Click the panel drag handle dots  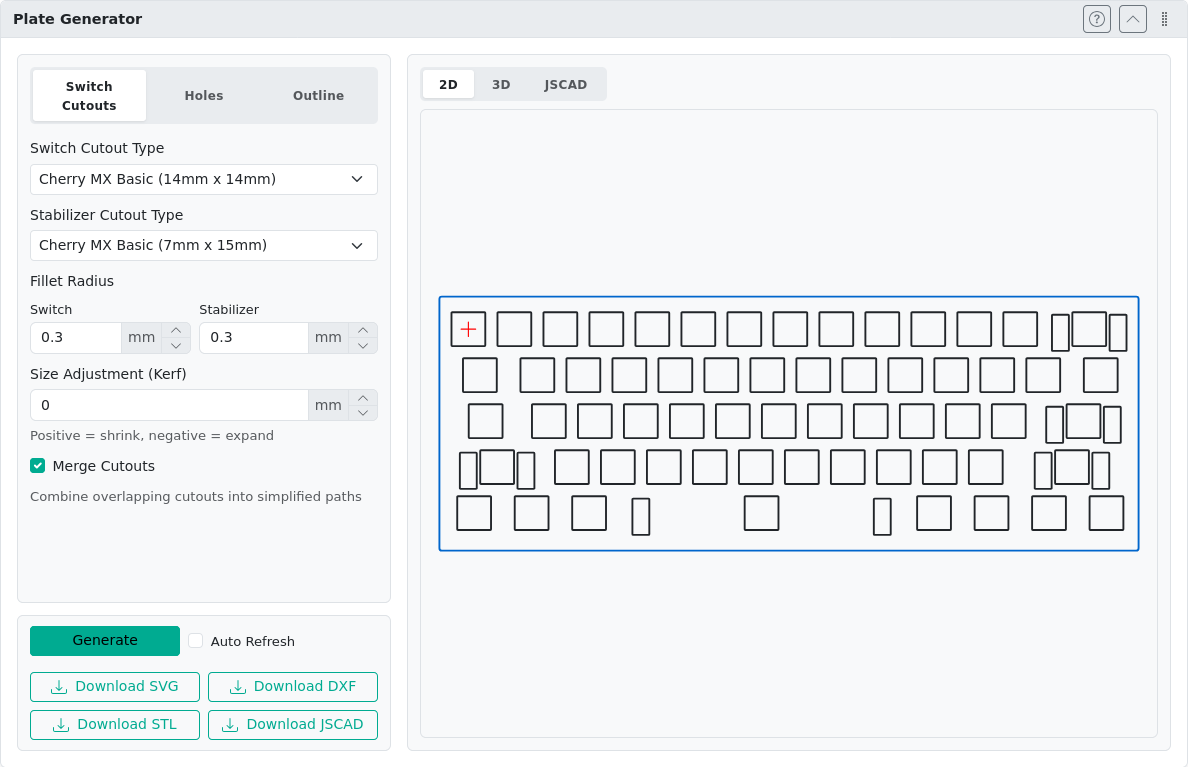(1164, 19)
